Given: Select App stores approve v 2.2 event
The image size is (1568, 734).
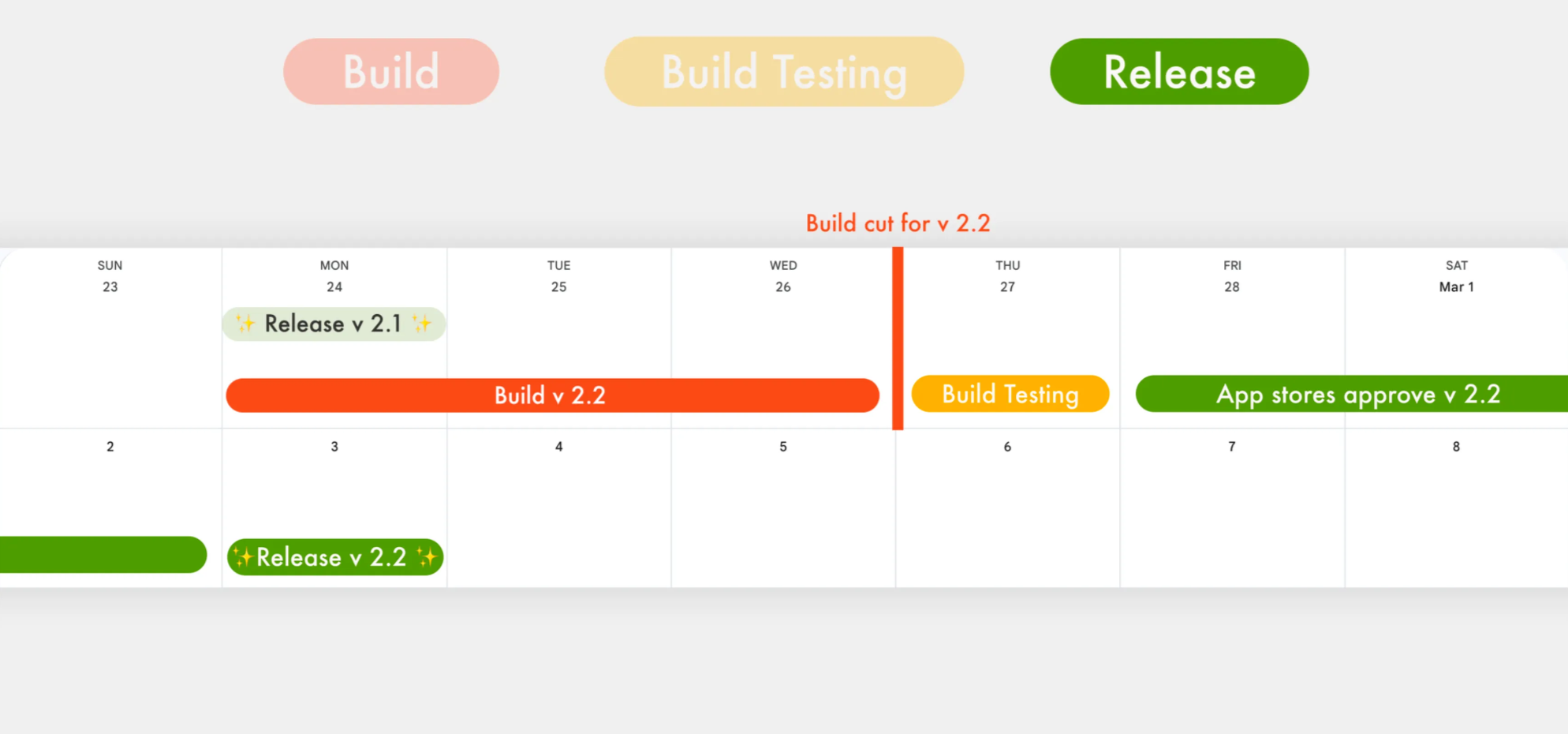Looking at the screenshot, I should click(1352, 394).
